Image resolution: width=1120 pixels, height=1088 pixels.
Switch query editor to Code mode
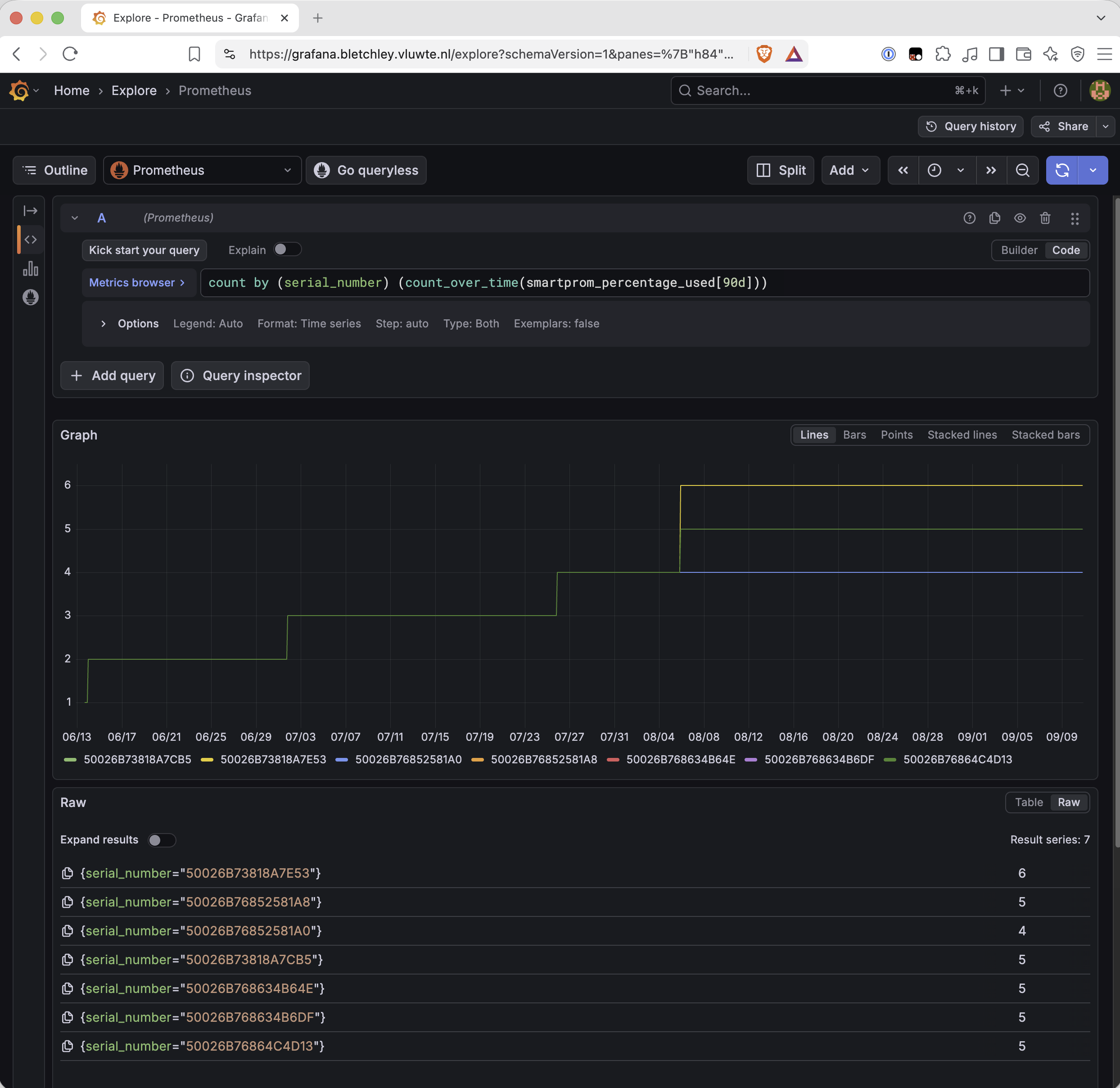(1066, 250)
